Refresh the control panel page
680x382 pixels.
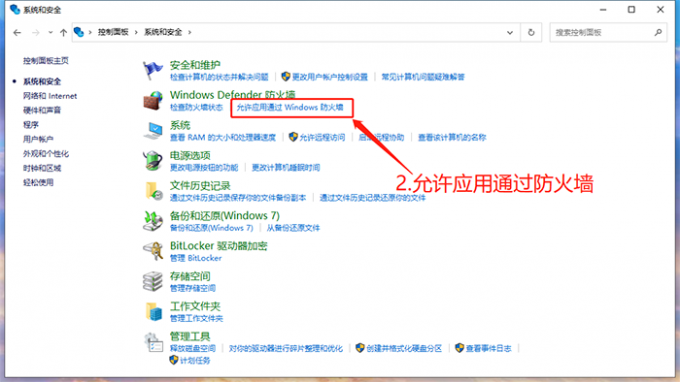click(531, 33)
